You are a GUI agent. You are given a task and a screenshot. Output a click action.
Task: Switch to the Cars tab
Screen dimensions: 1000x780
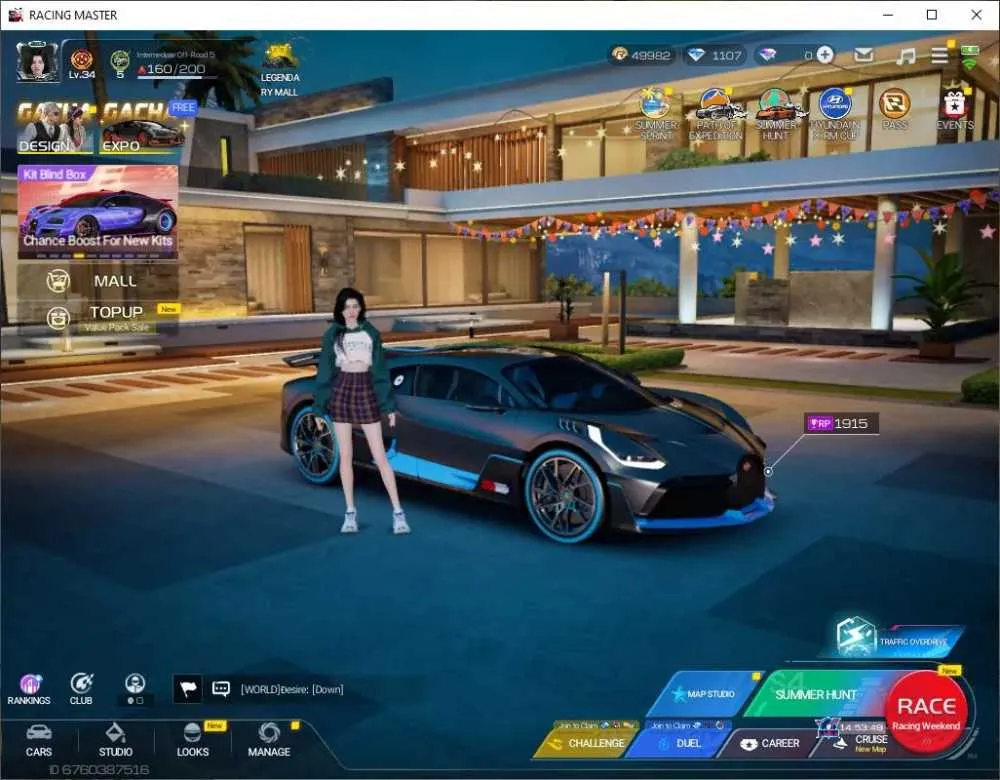(x=39, y=741)
